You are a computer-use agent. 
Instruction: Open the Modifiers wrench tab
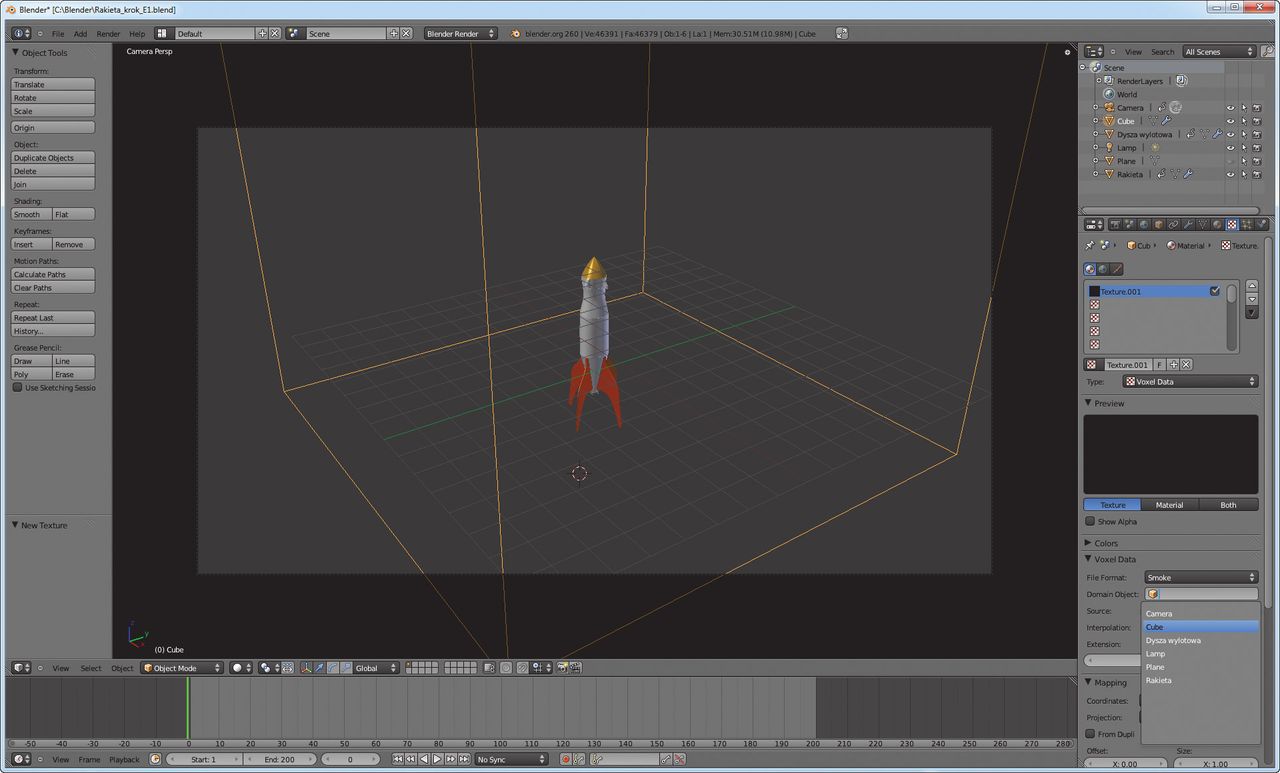pyautogui.click(x=1188, y=225)
